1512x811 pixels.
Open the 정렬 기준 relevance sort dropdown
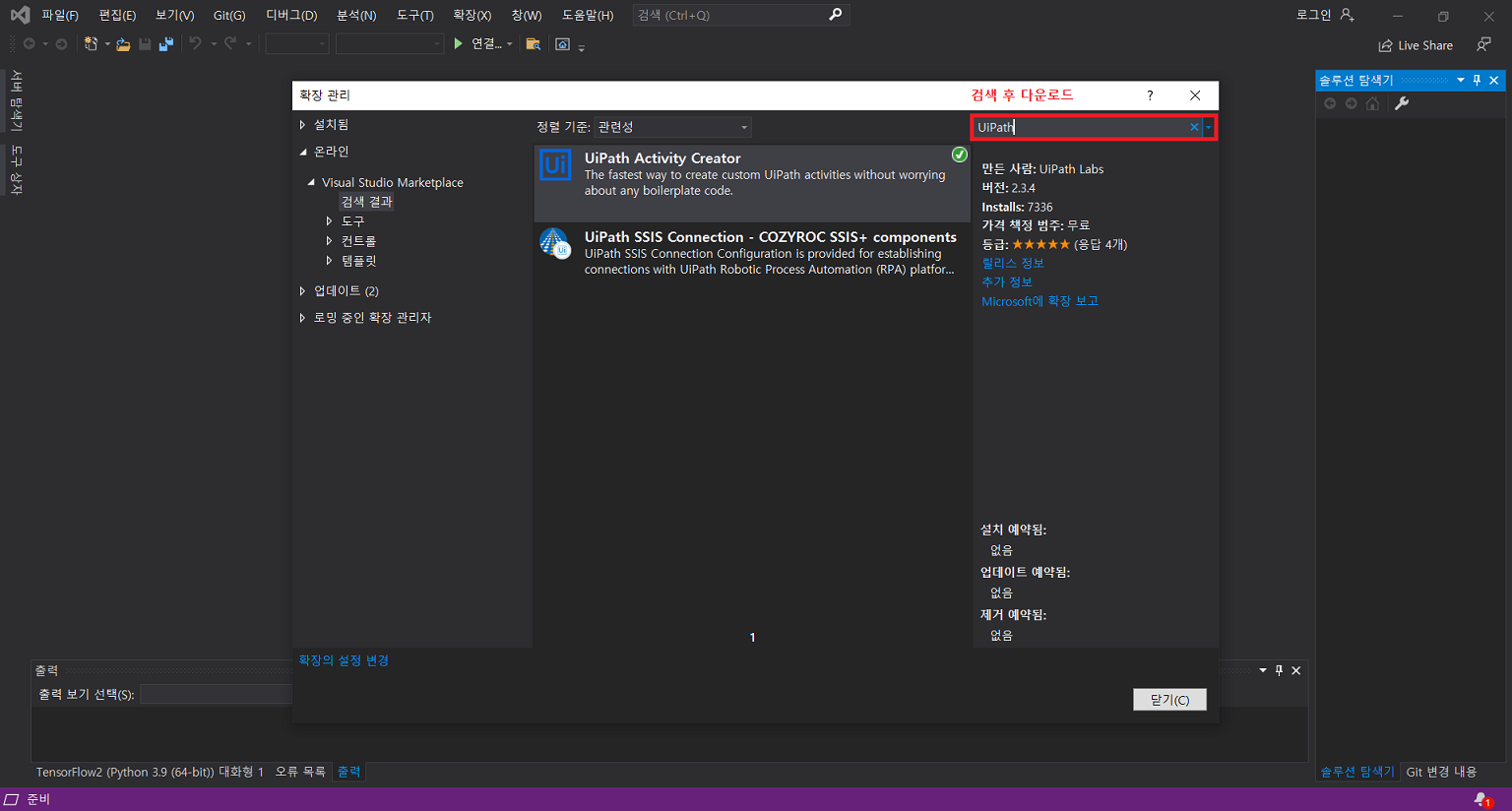coord(744,127)
